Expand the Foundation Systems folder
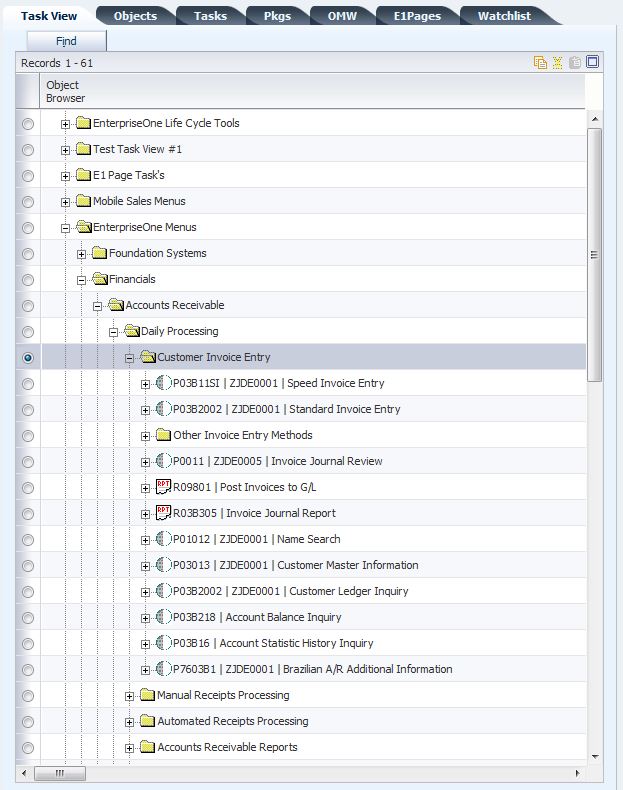 tap(82, 254)
